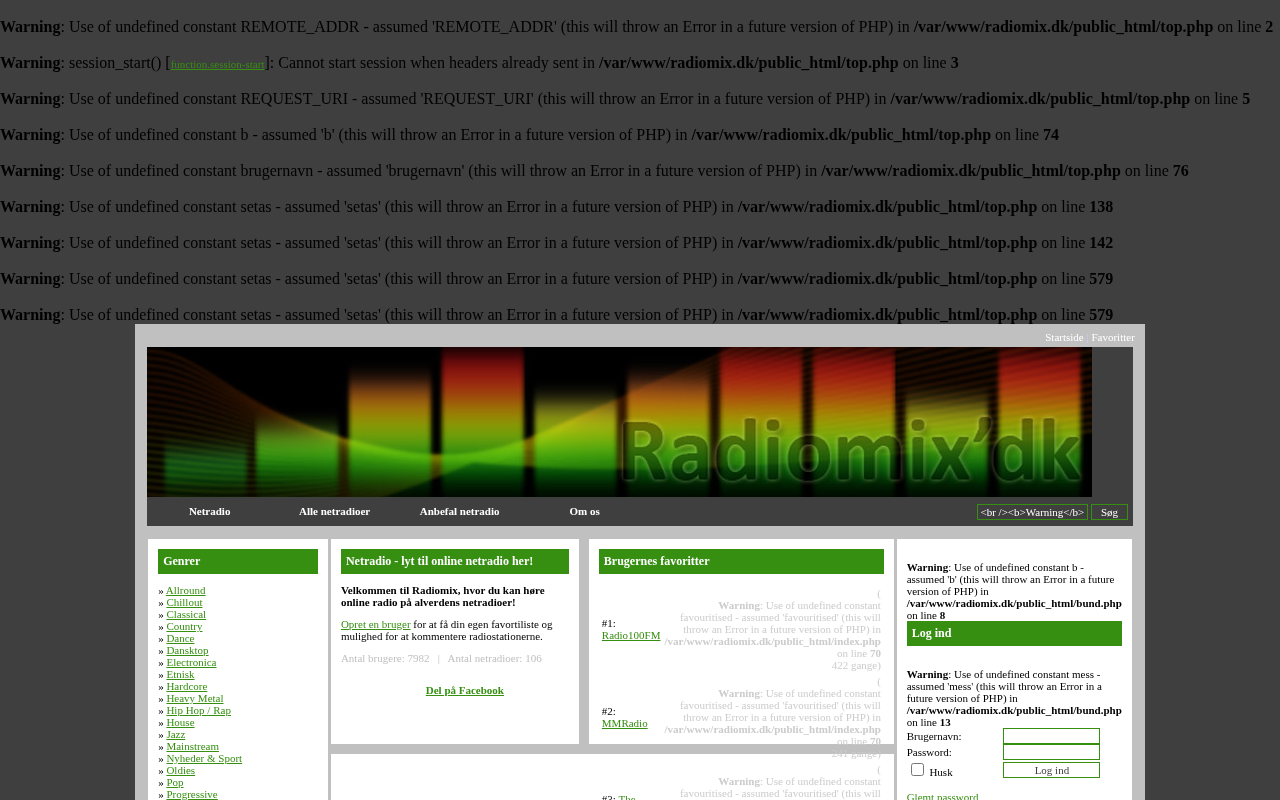Select the Classical genre

tap(186, 615)
